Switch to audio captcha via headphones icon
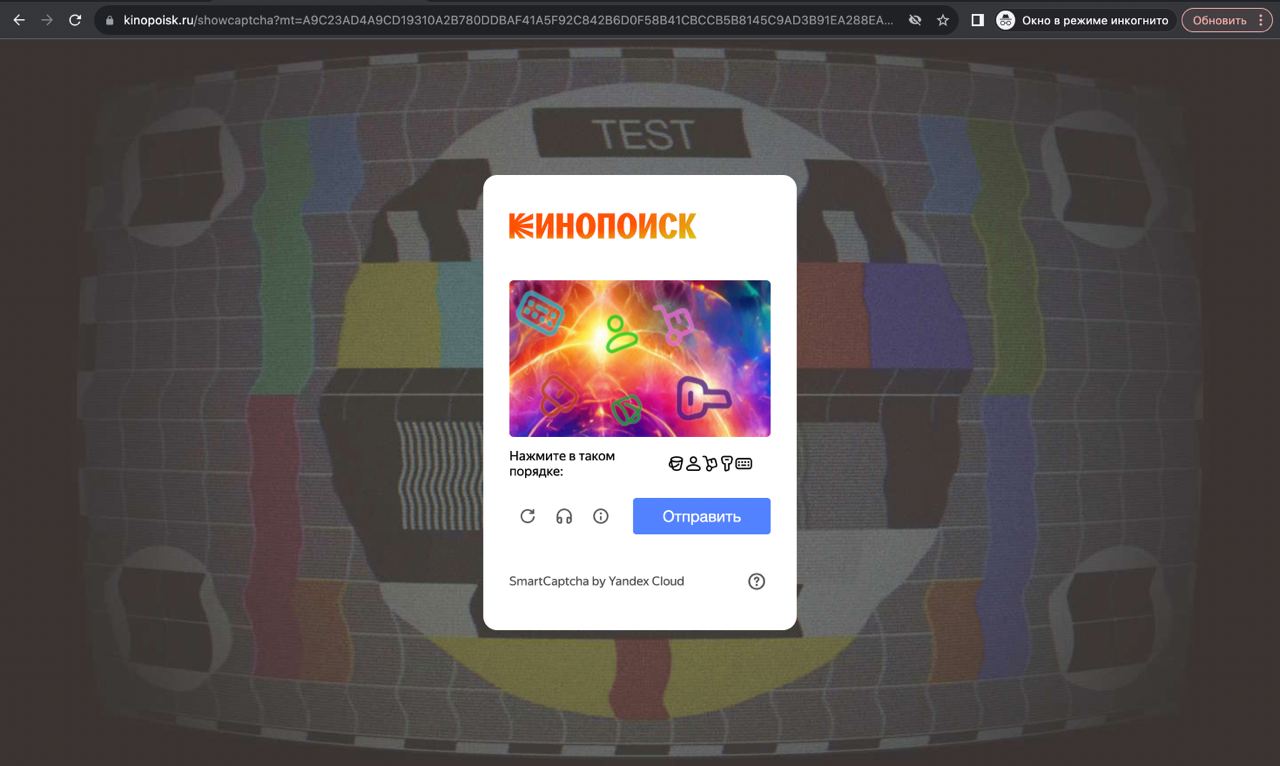The image size is (1280, 766). [564, 516]
